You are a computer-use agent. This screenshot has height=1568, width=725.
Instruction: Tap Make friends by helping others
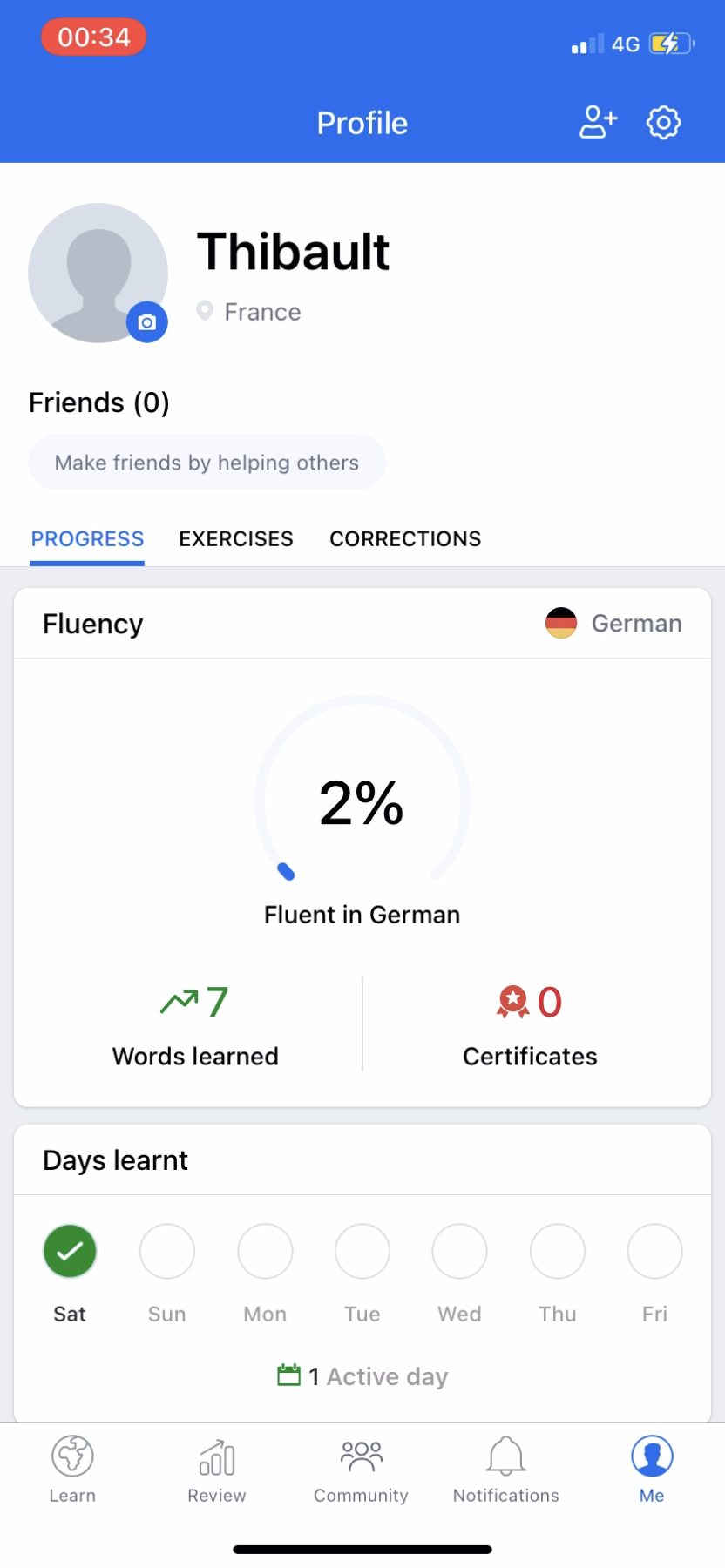tap(207, 463)
